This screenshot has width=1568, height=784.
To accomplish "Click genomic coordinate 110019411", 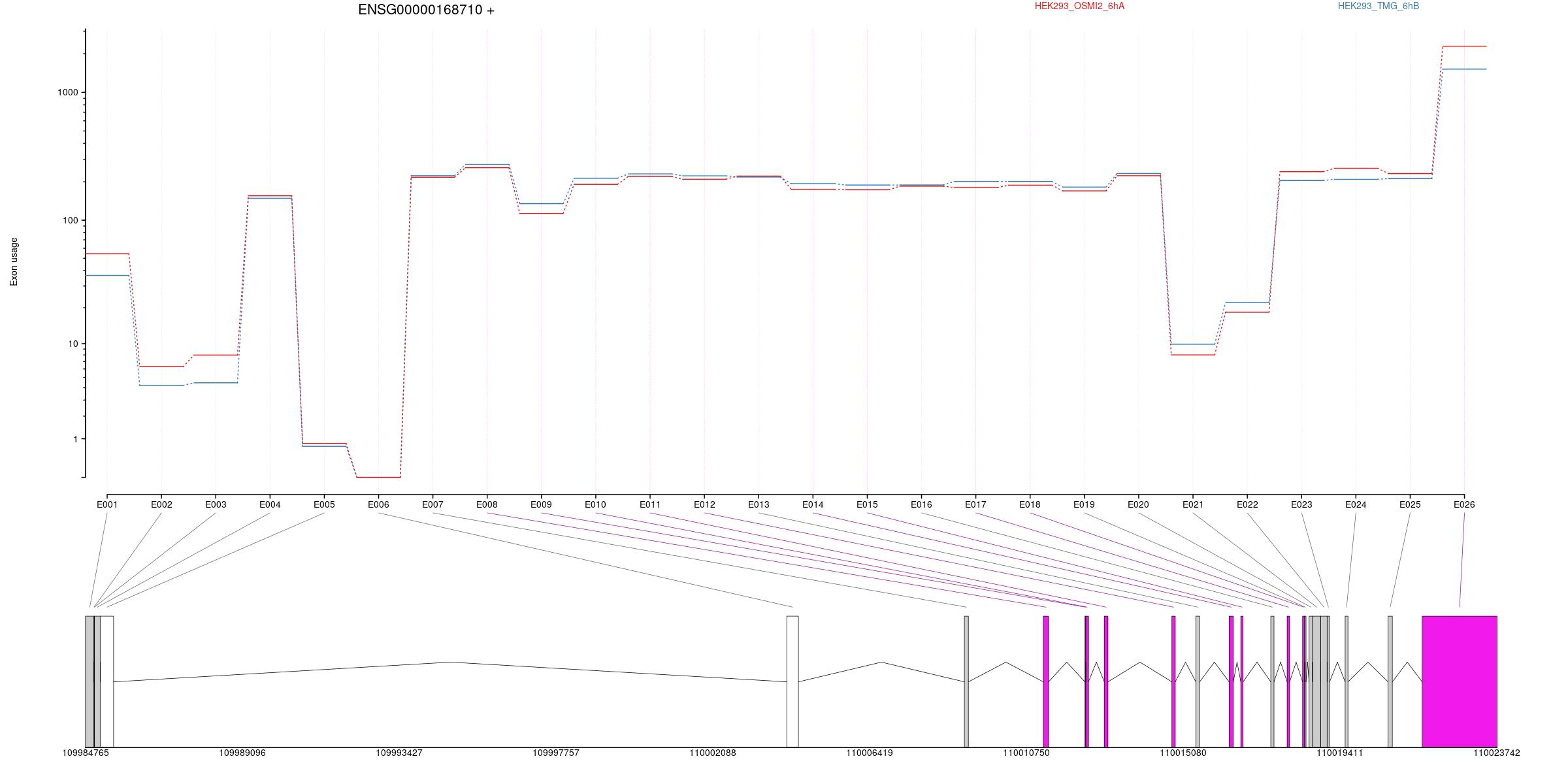I will [x=1340, y=753].
